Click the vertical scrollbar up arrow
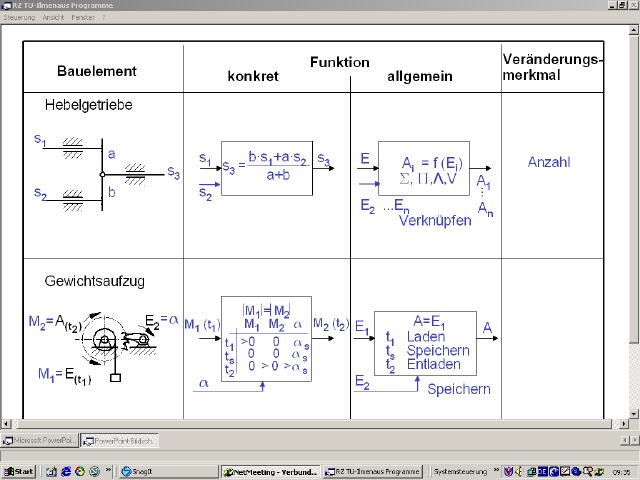 [x=634, y=31]
